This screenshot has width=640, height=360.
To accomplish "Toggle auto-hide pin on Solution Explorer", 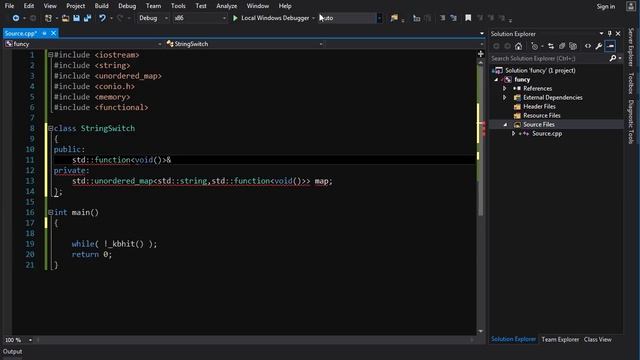I will click(610, 33).
